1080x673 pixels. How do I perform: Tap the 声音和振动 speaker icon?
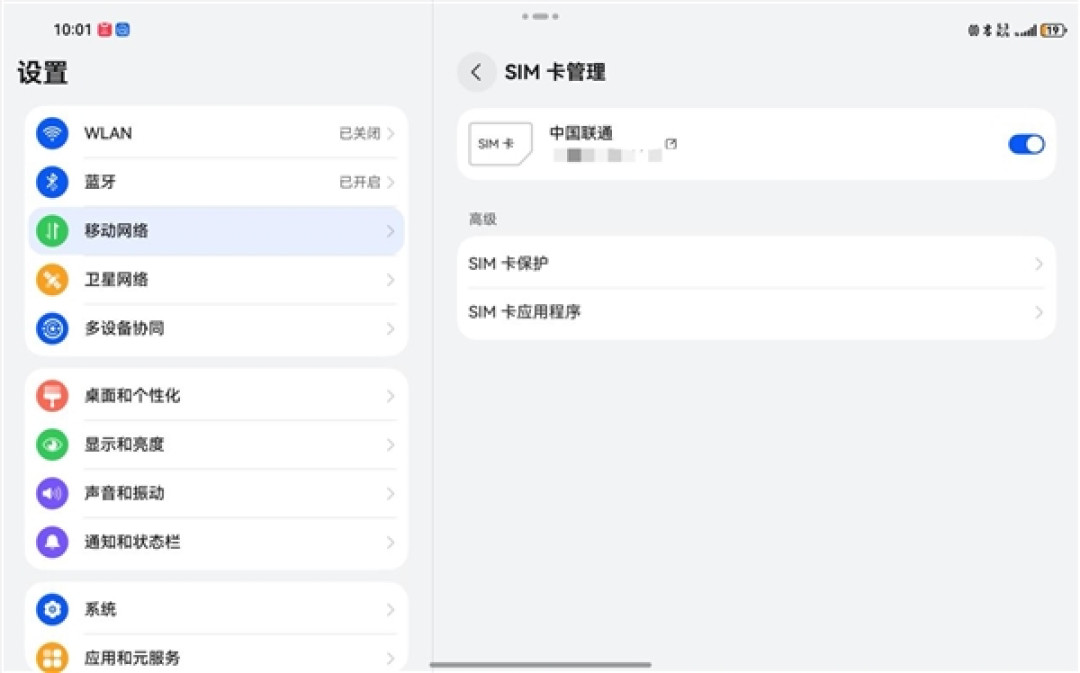tap(52, 494)
